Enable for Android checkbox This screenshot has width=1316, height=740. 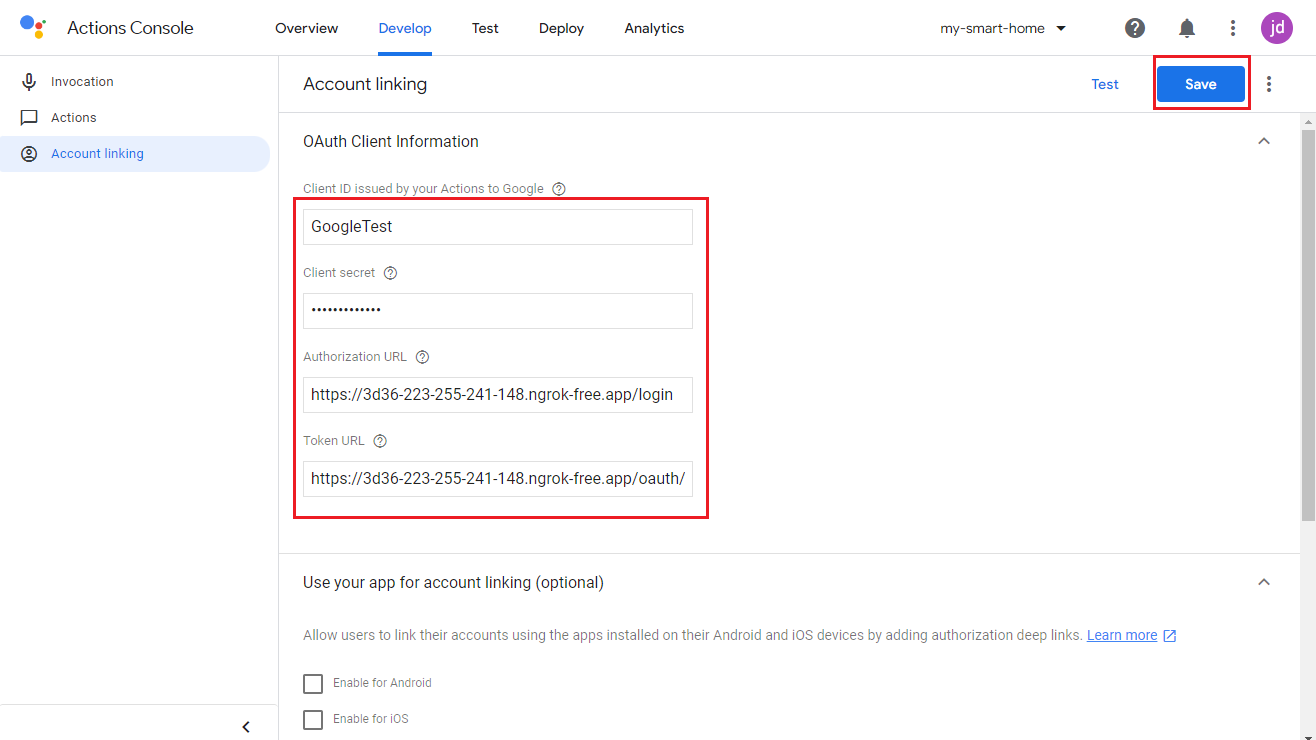tap(313, 683)
